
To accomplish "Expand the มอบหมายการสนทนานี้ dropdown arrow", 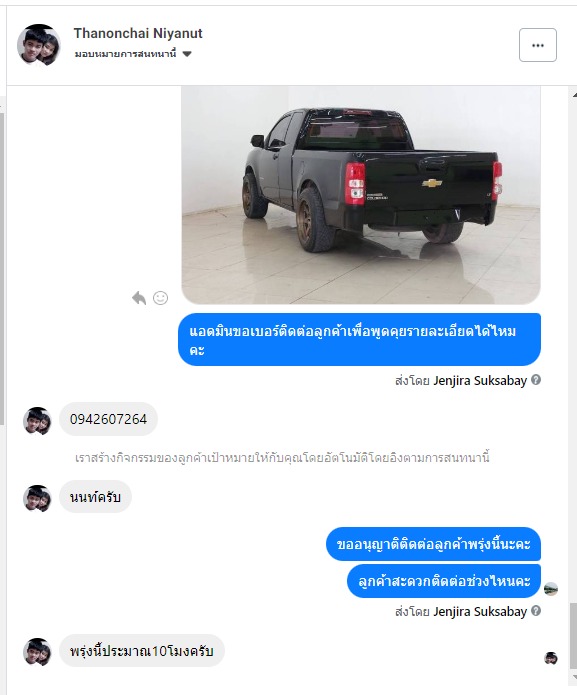I will point(187,54).
